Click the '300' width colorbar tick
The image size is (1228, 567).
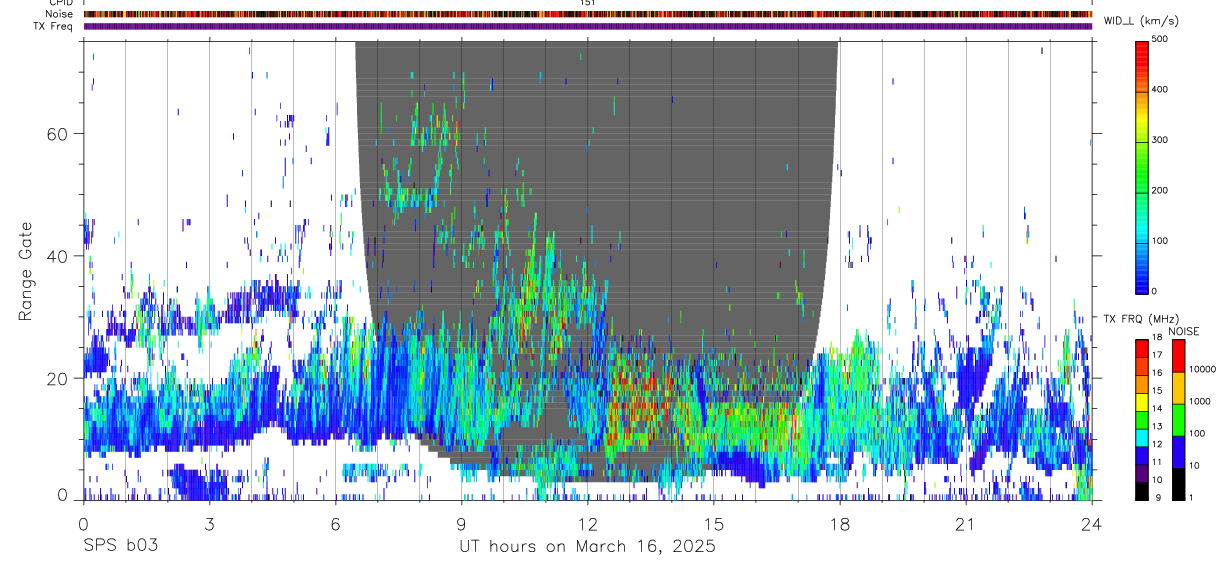pos(1160,140)
